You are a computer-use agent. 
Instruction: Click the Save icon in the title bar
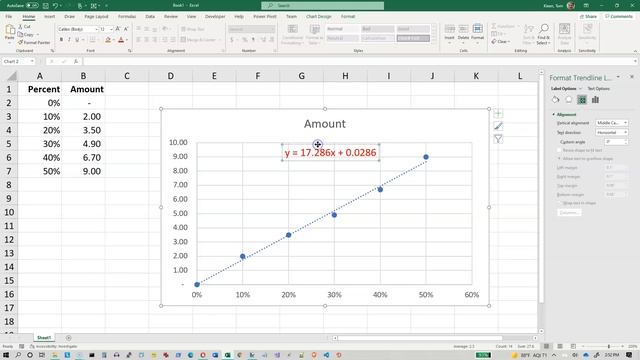(x=46, y=5)
